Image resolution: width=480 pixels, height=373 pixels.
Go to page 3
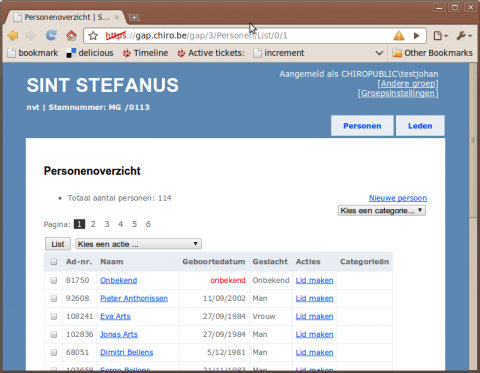click(x=107, y=224)
